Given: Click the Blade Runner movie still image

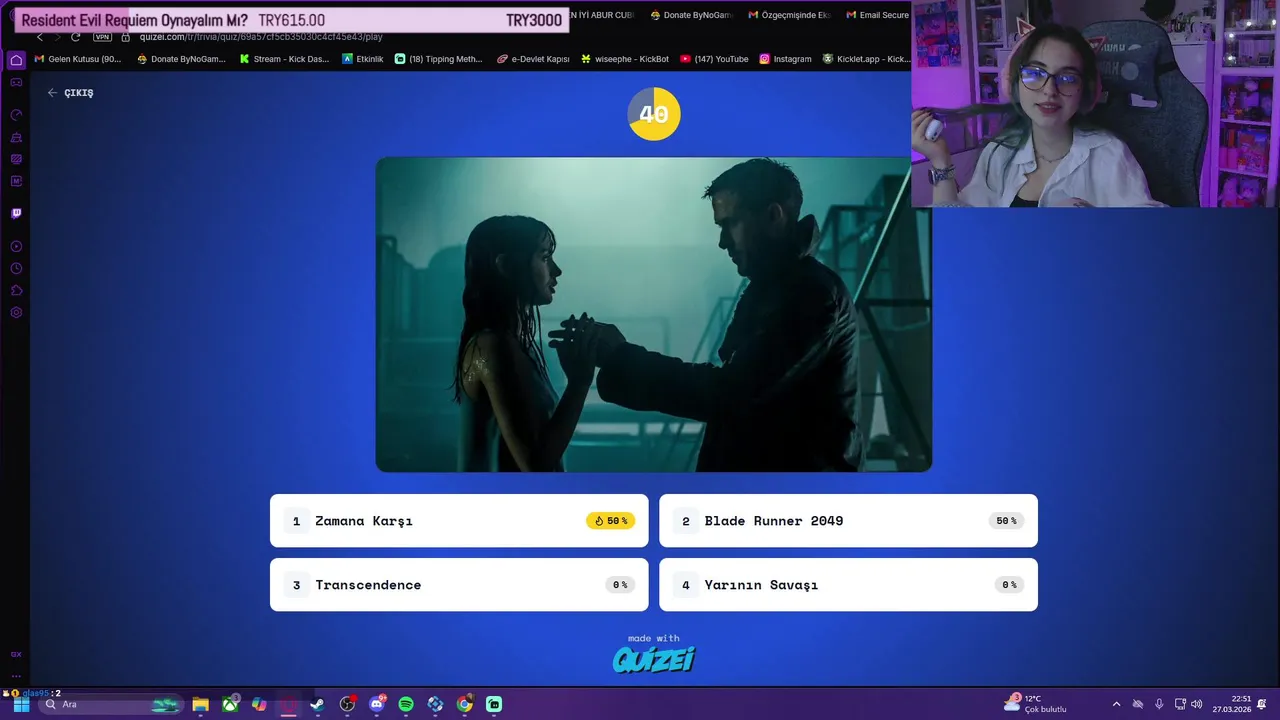Looking at the screenshot, I should click(654, 314).
